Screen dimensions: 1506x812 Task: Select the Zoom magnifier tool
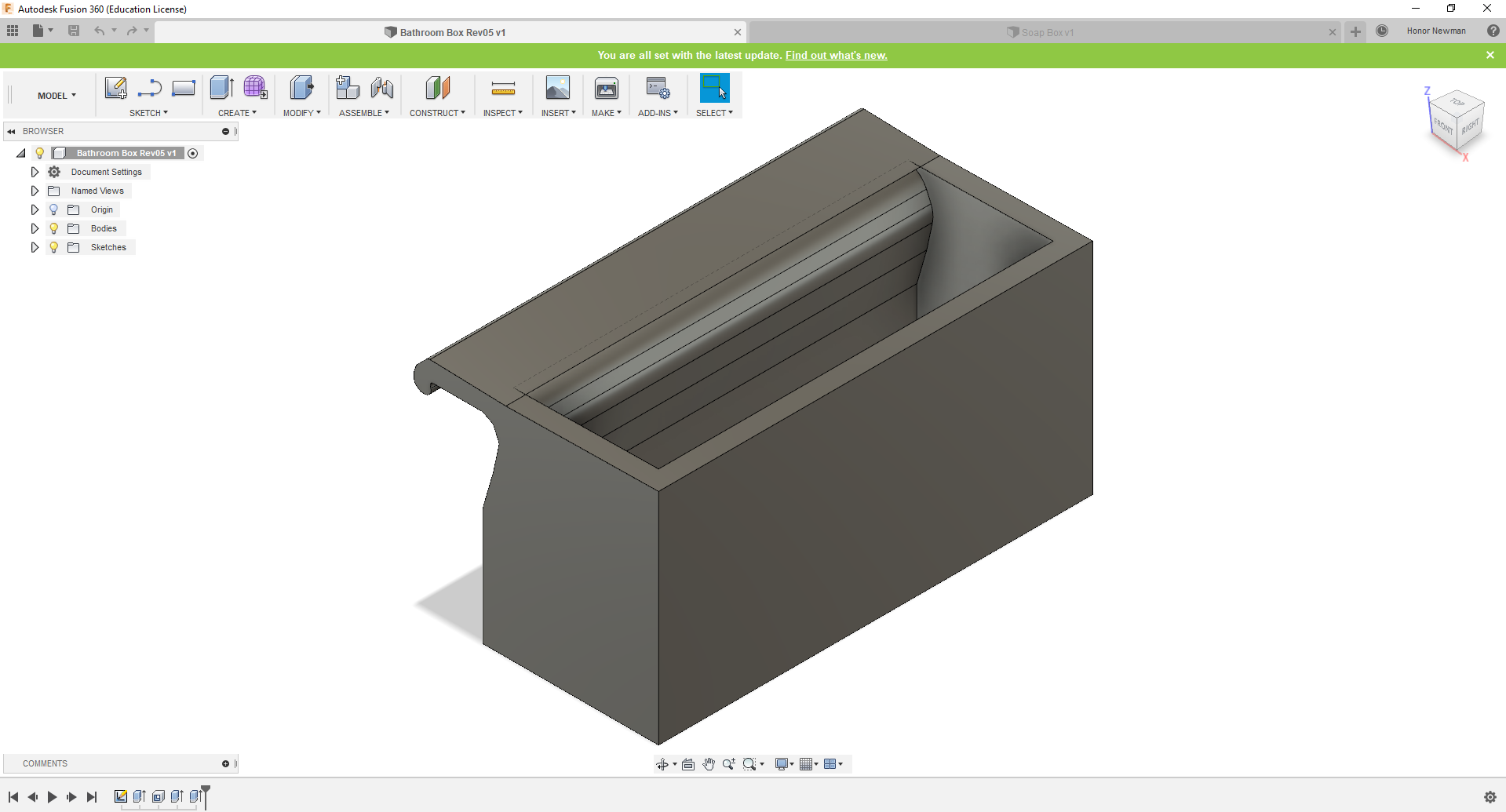tap(729, 764)
